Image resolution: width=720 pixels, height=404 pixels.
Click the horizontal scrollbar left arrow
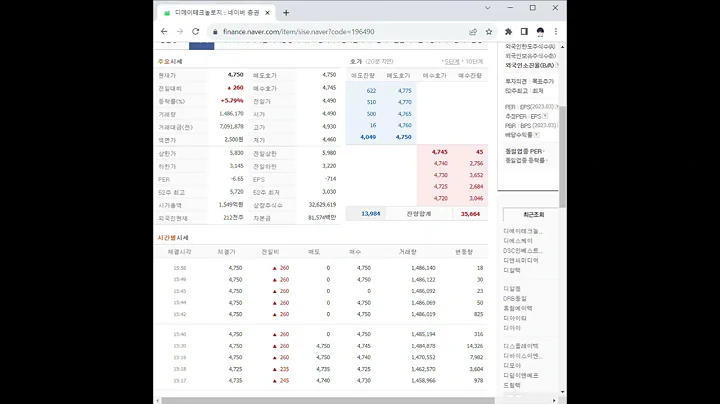coord(158,401)
